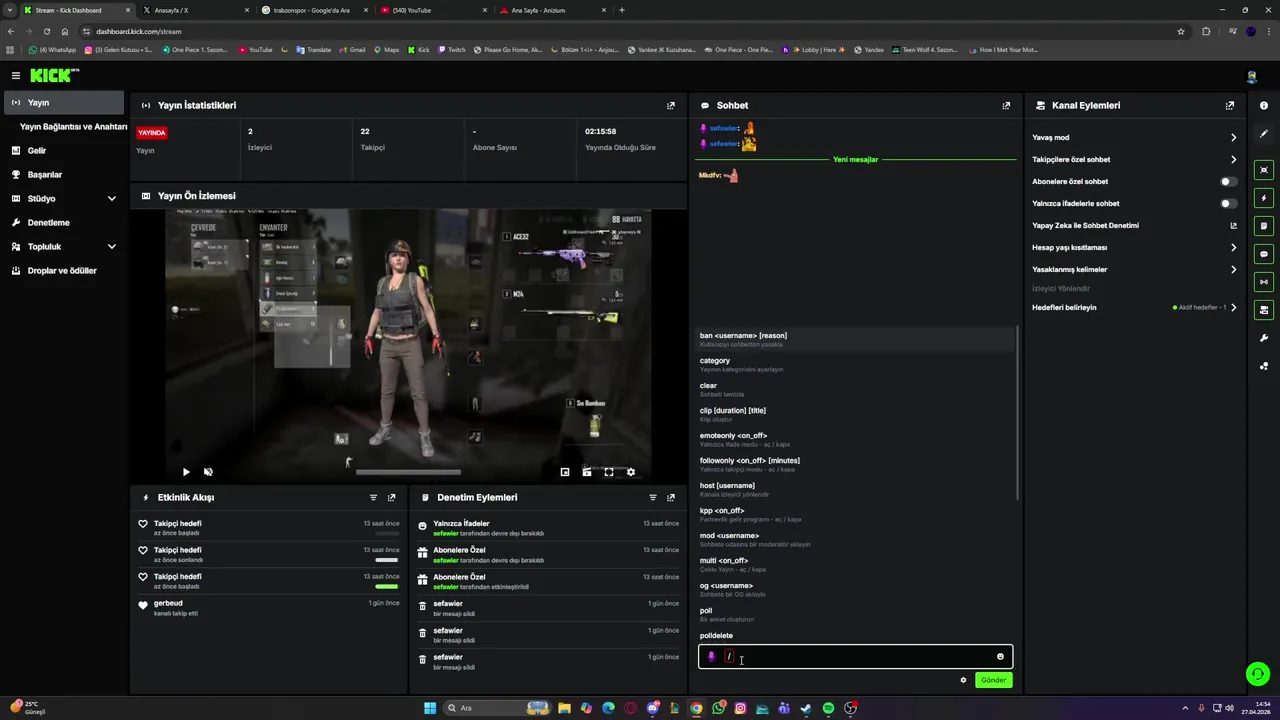Open the Windows Start menu
This screenshot has height=720, width=1280.
[x=430, y=708]
